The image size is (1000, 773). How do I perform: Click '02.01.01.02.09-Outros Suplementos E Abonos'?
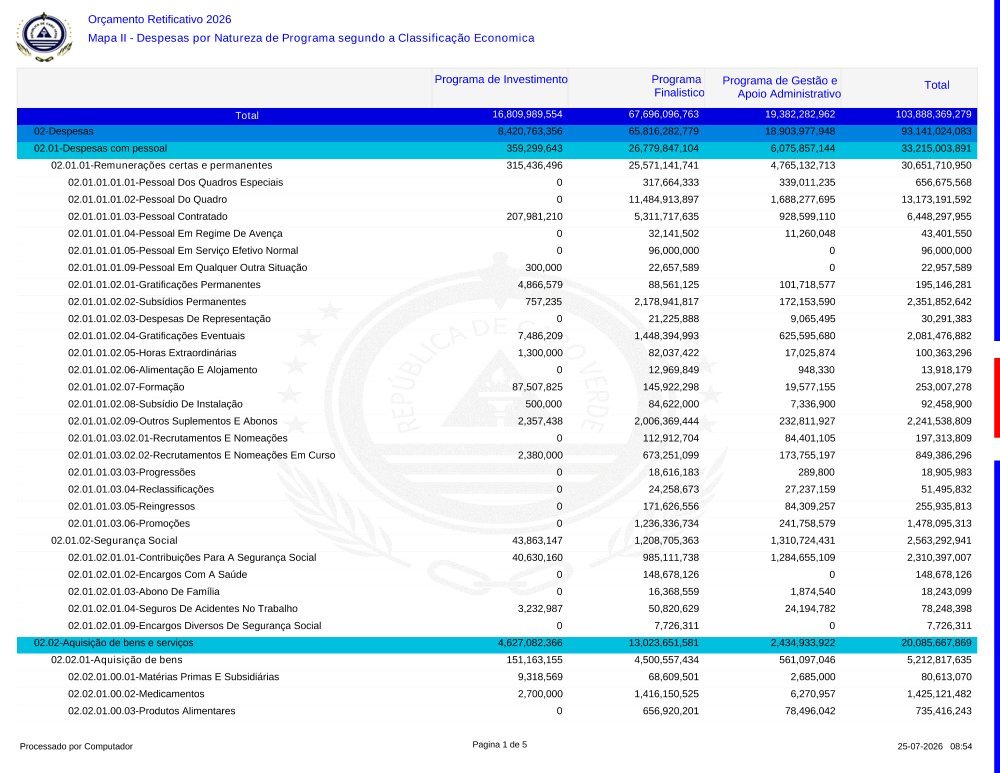click(172, 422)
